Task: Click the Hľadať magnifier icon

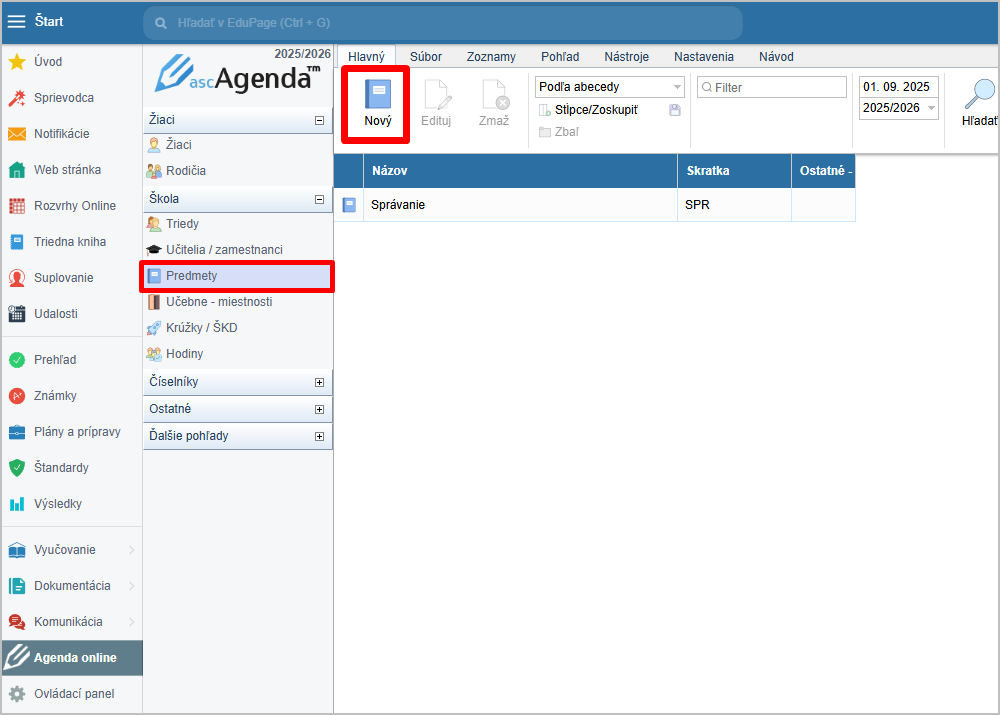Action: point(978,95)
